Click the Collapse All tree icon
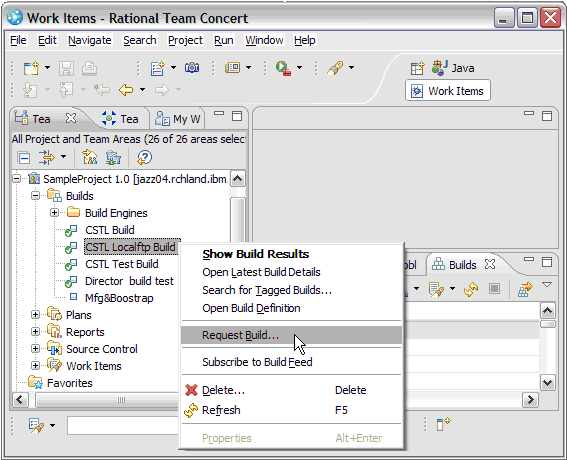This screenshot has height=460, width=567. click(24, 158)
